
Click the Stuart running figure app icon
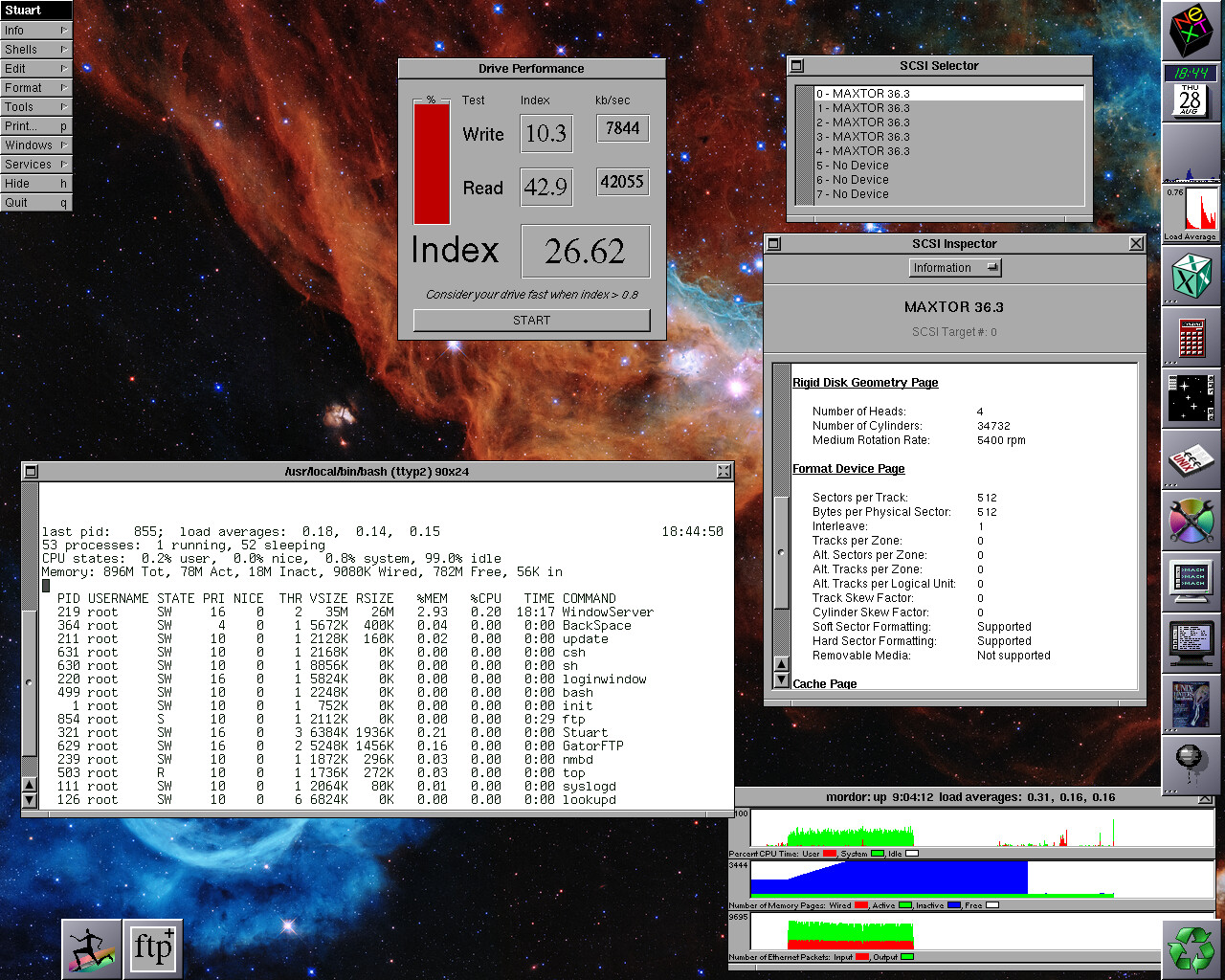[92, 948]
